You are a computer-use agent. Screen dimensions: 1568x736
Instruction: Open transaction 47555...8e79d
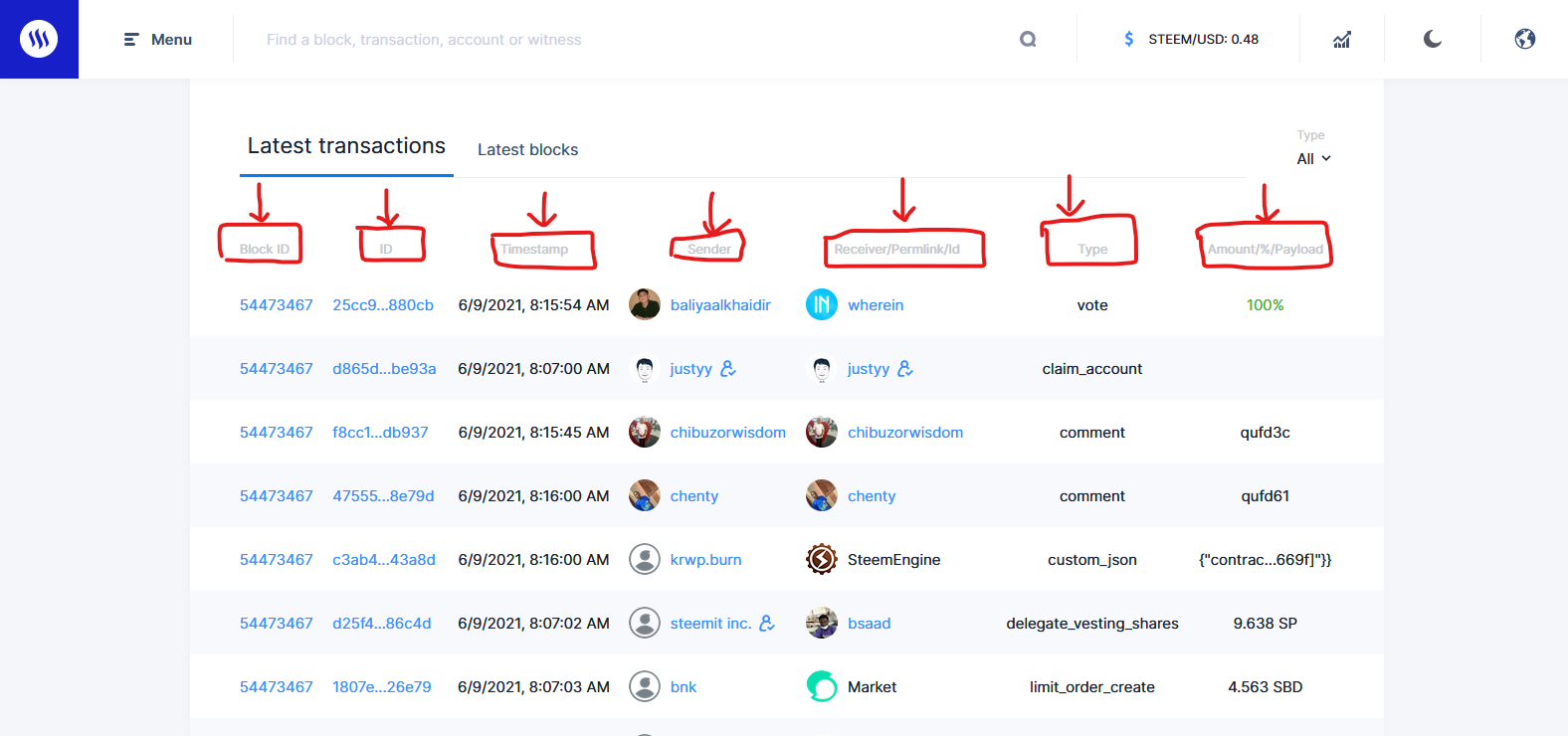[x=383, y=496]
